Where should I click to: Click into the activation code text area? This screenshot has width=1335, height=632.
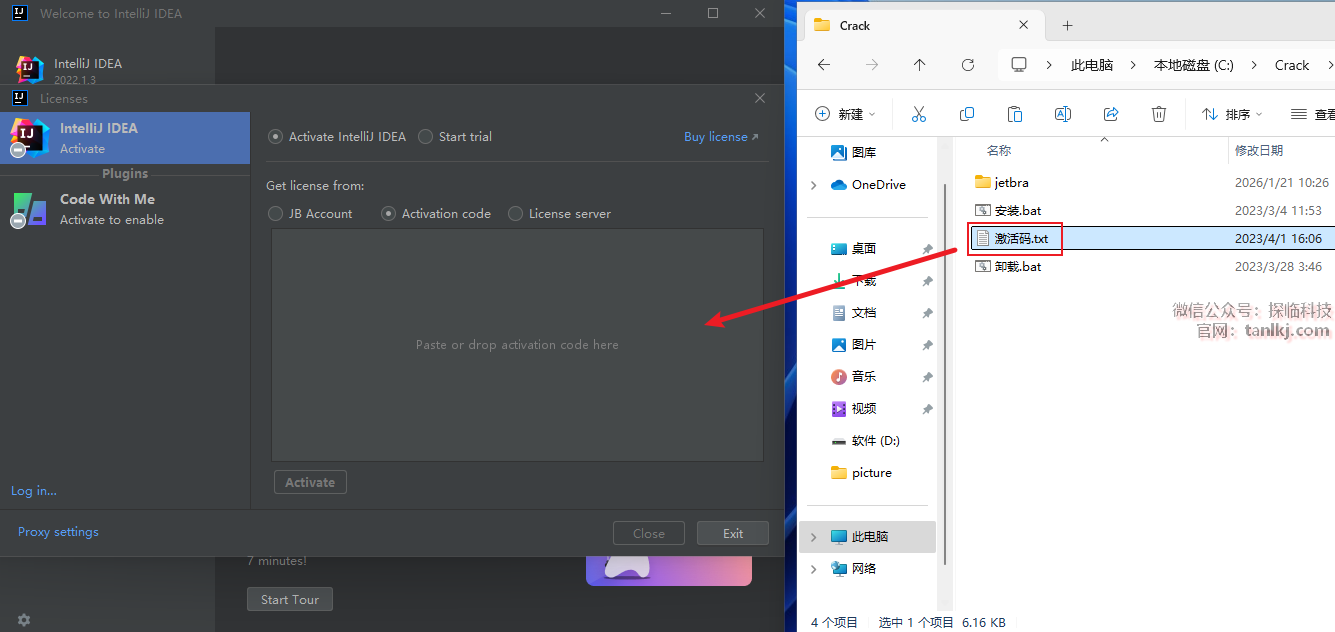(517, 344)
